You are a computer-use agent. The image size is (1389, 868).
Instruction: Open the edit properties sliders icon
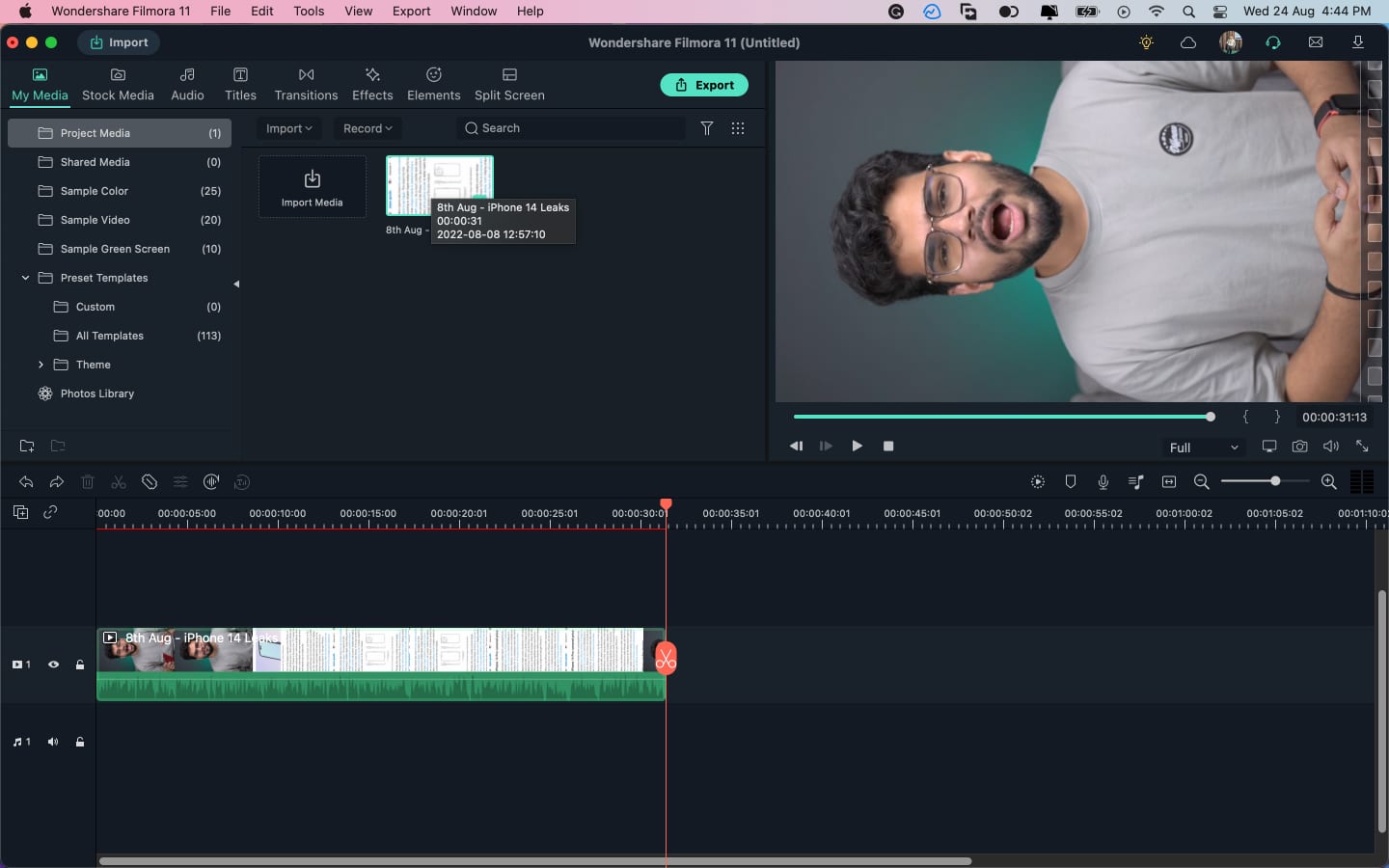coord(180,482)
